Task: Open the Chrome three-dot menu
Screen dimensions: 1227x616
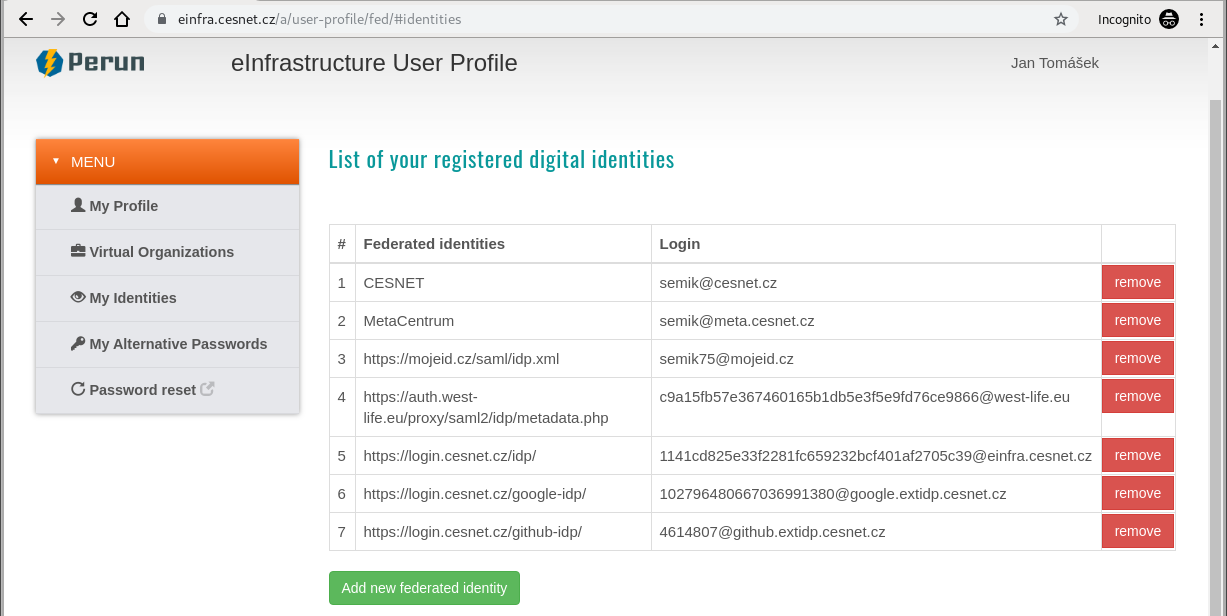Action: [1202, 19]
